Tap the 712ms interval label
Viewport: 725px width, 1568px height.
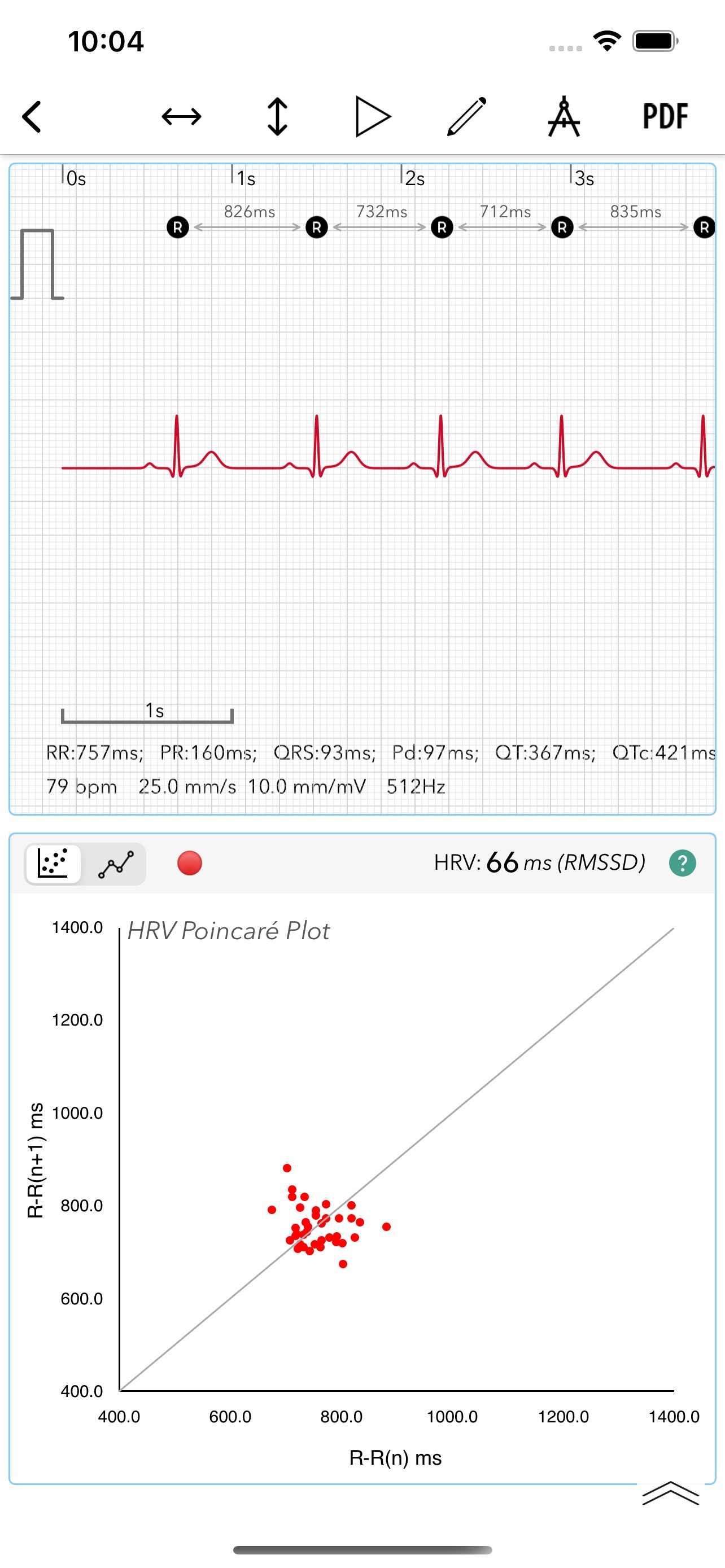[505, 211]
